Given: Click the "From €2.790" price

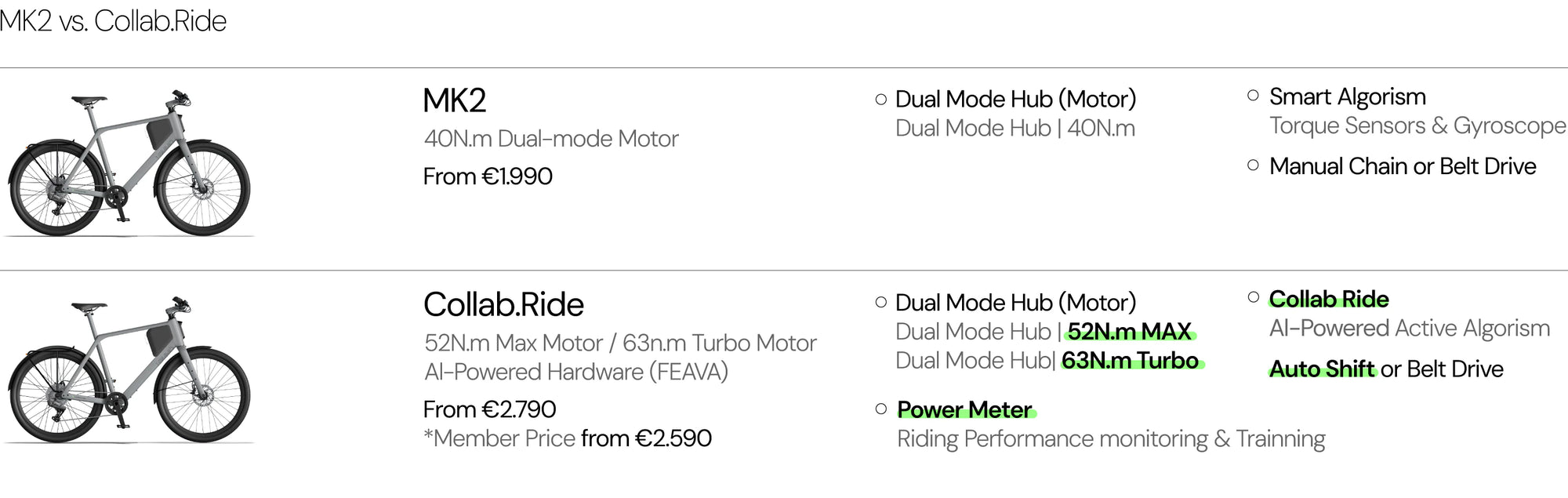Looking at the screenshot, I should pyautogui.click(x=489, y=409).
